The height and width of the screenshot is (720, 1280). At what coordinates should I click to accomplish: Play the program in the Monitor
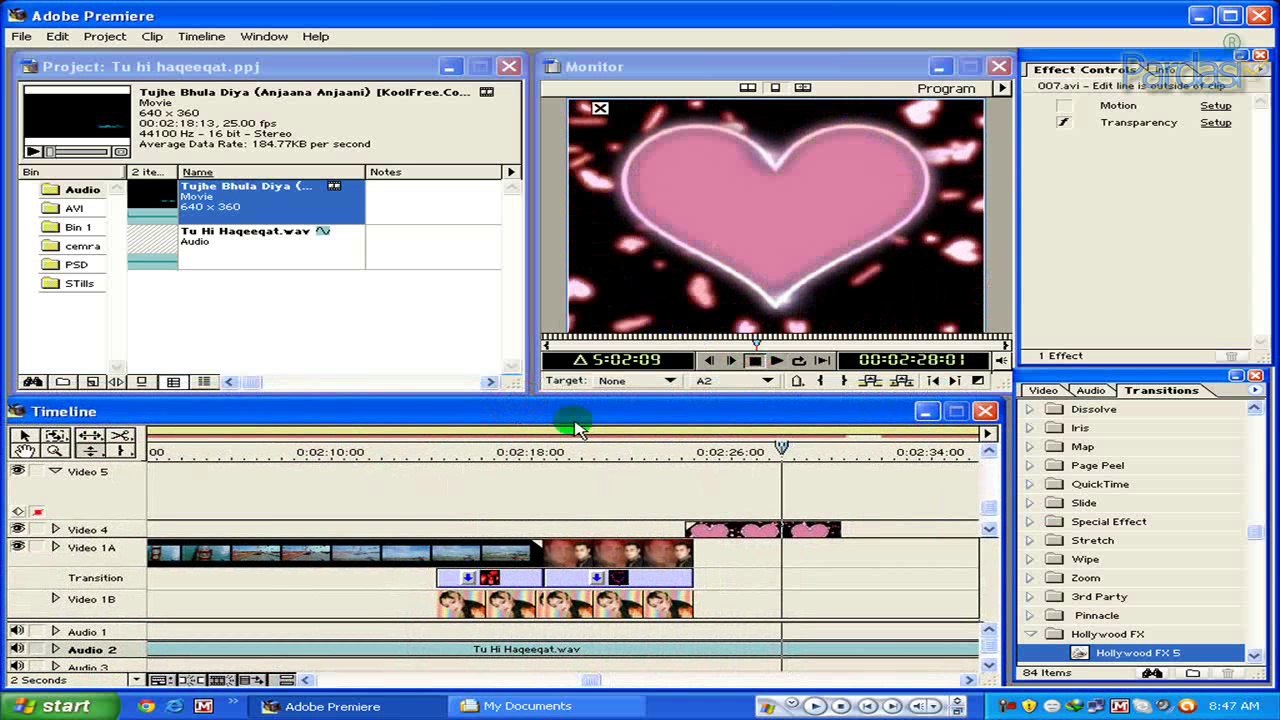[x=776, y=361]
